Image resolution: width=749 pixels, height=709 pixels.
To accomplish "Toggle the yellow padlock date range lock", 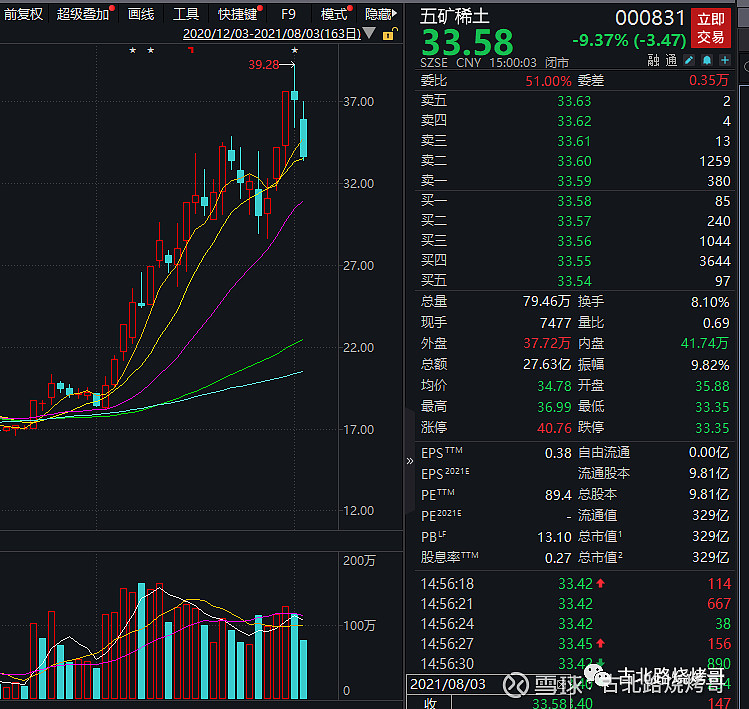I will click(x=389, y=34).
